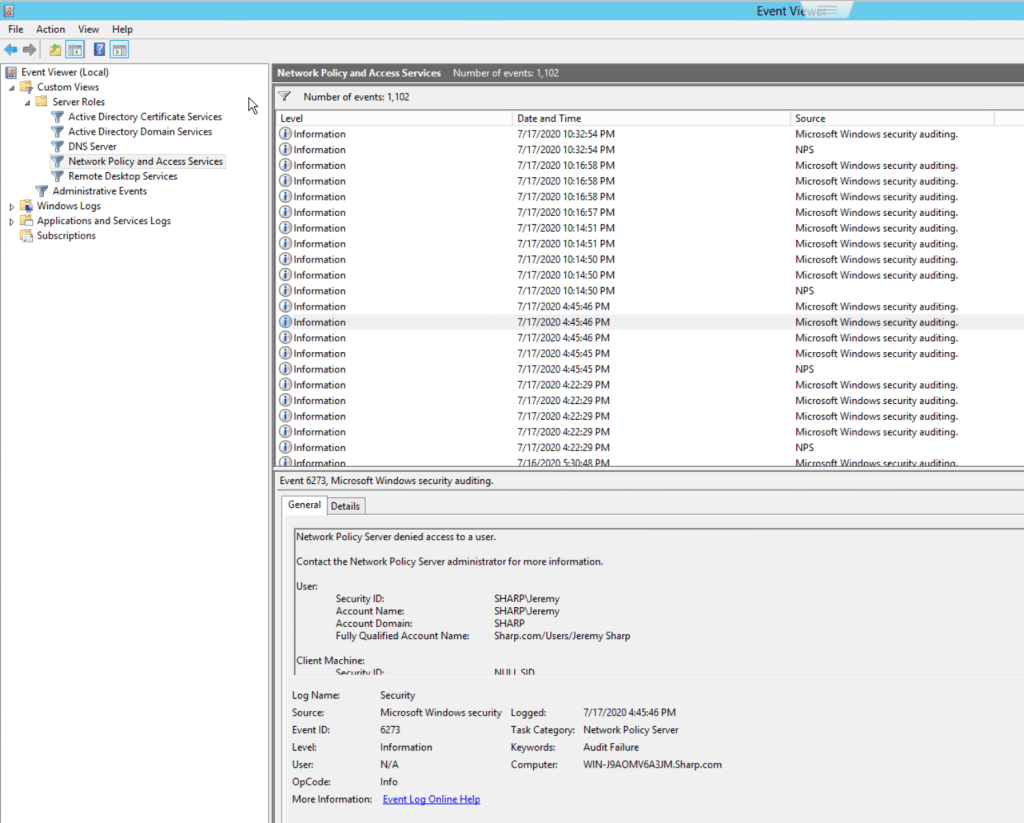Open the View menu

89,30
